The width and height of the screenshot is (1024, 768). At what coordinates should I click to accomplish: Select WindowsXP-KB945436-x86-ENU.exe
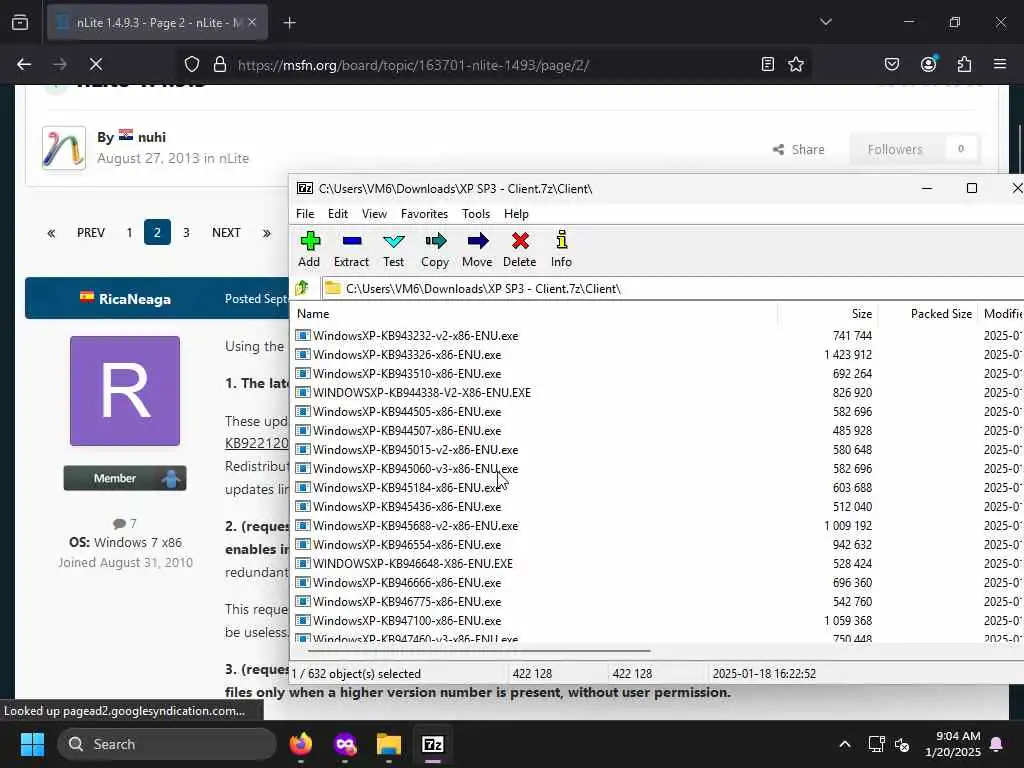[407, 506]
